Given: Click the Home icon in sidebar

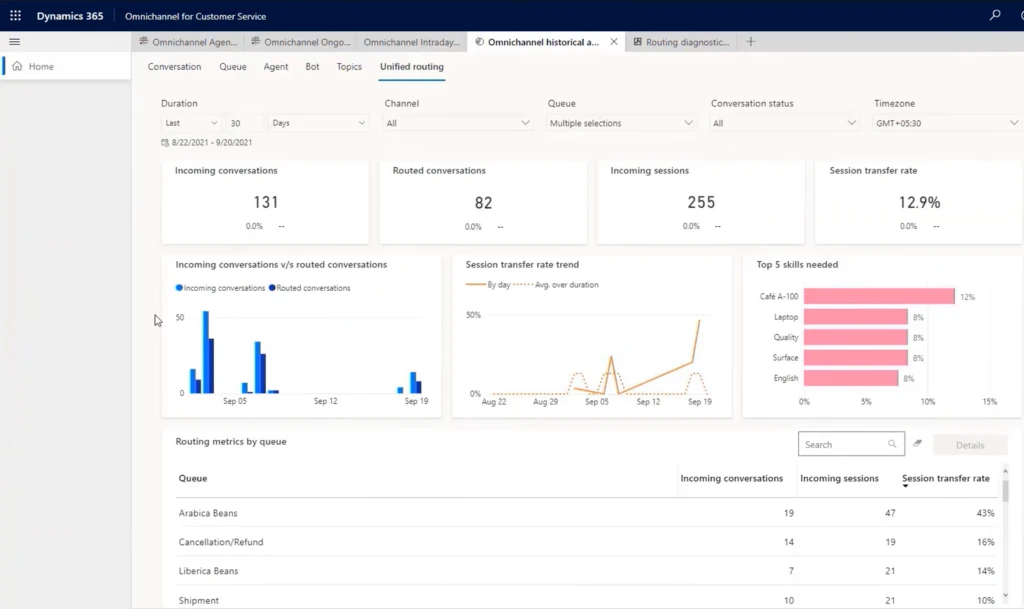Looking at the screenshot, I should point(17,66).
